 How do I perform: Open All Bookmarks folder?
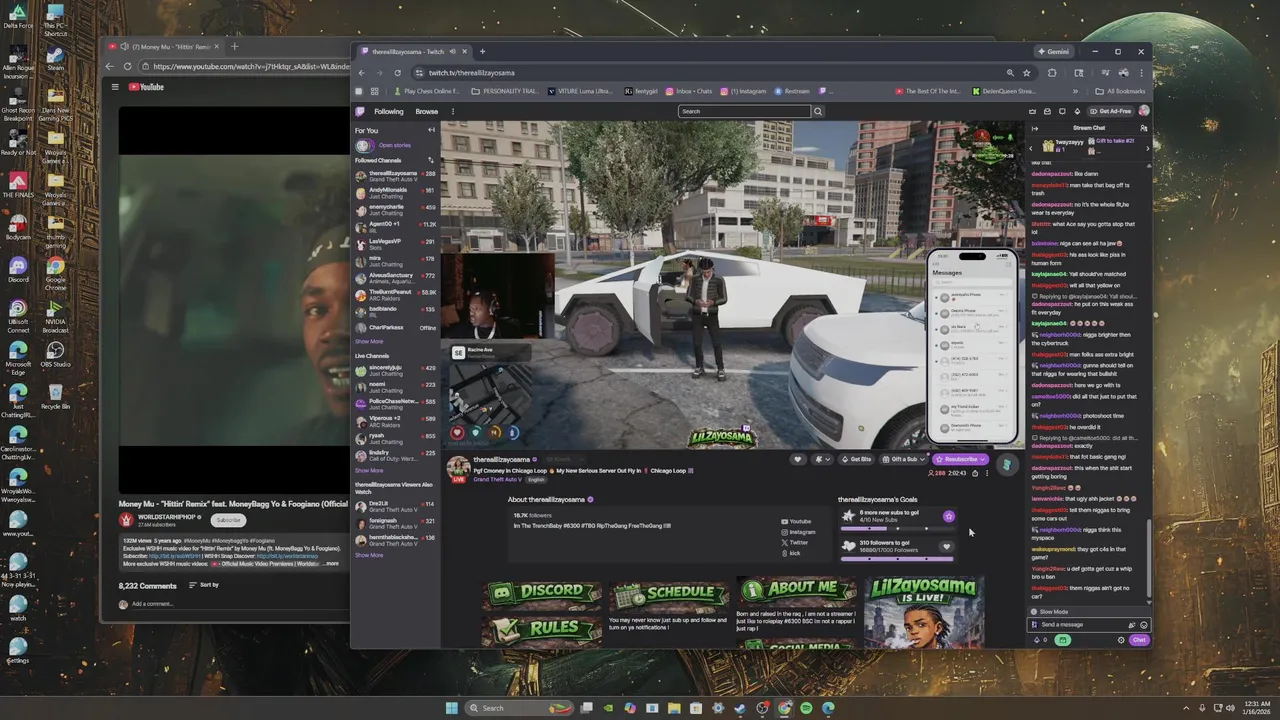pos(1121,91)
